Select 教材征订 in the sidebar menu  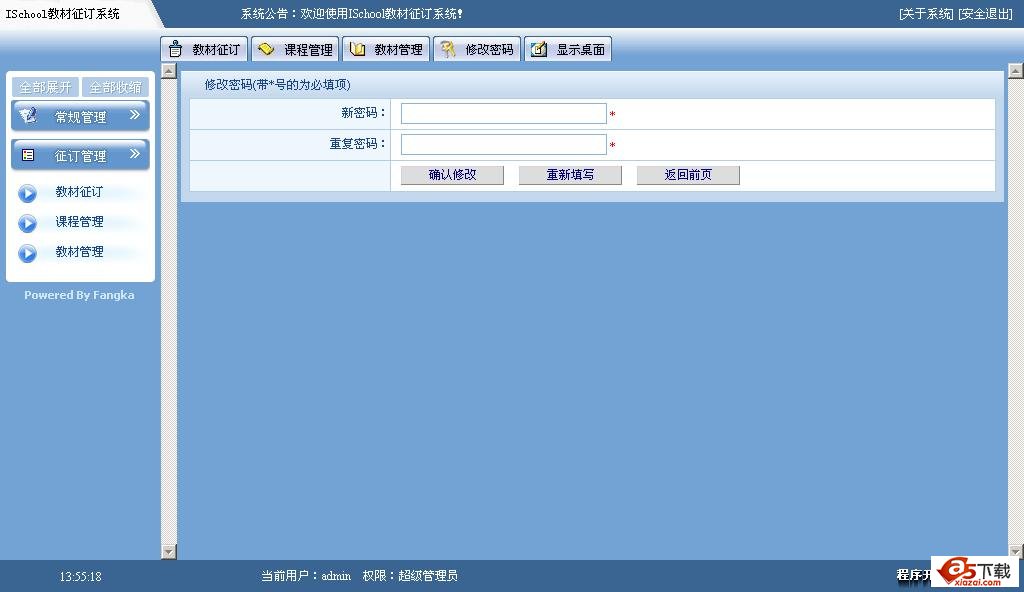click(x=79, y=191)
